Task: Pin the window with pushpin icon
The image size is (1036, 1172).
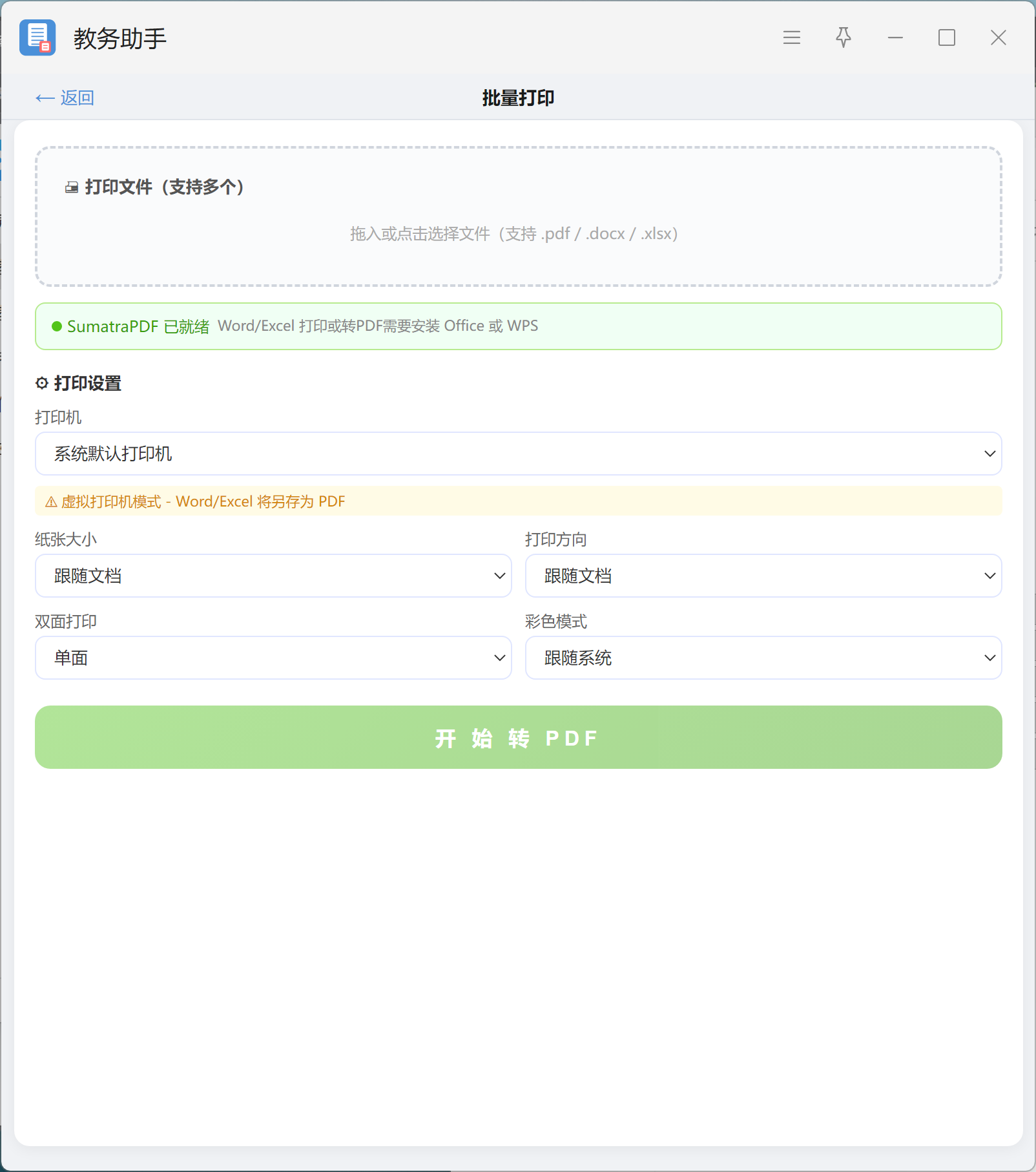Action: [844, 37]
